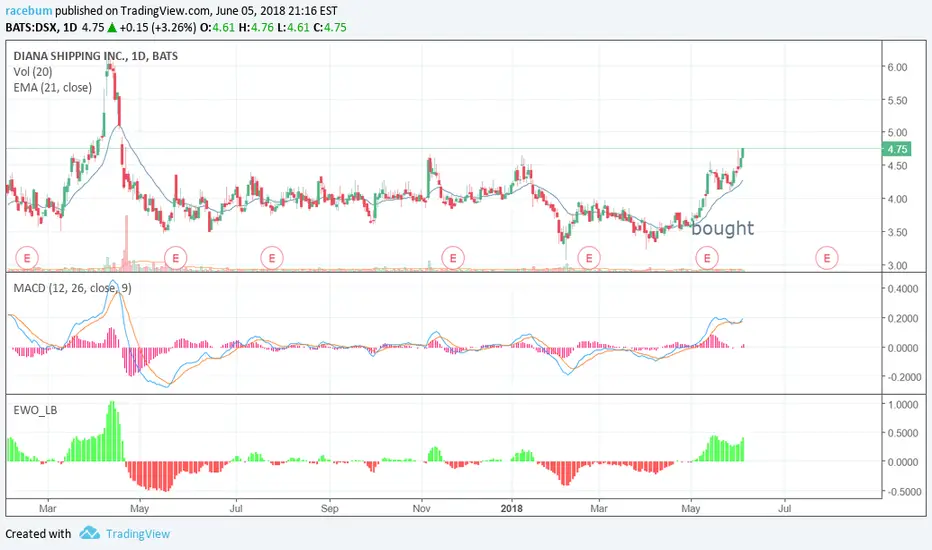Click the -0.5000 EWO axis label
The height and width of the screenshot is (550, 932).
point(903,492)
